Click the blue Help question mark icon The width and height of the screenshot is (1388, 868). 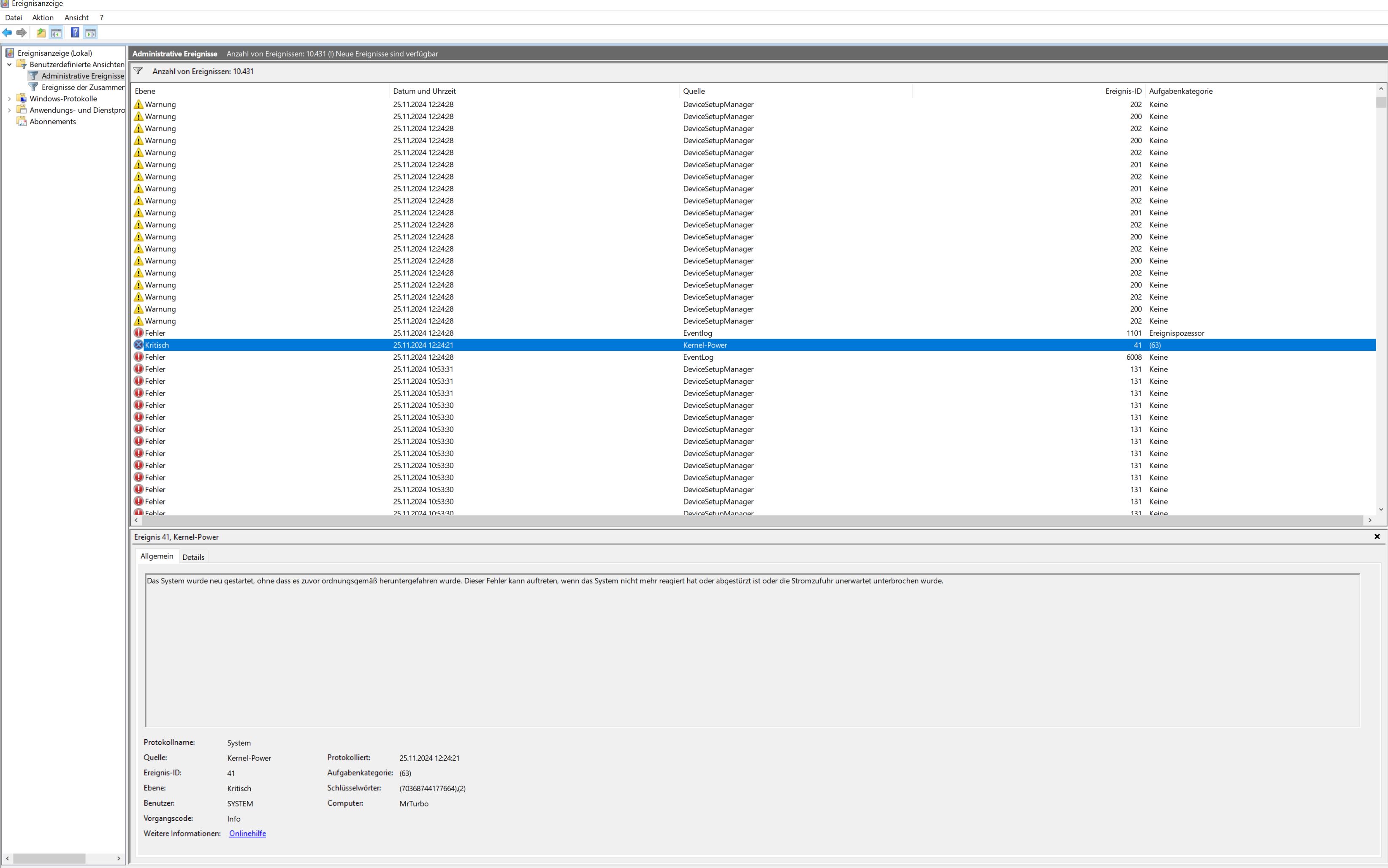[x=75, y=33]
